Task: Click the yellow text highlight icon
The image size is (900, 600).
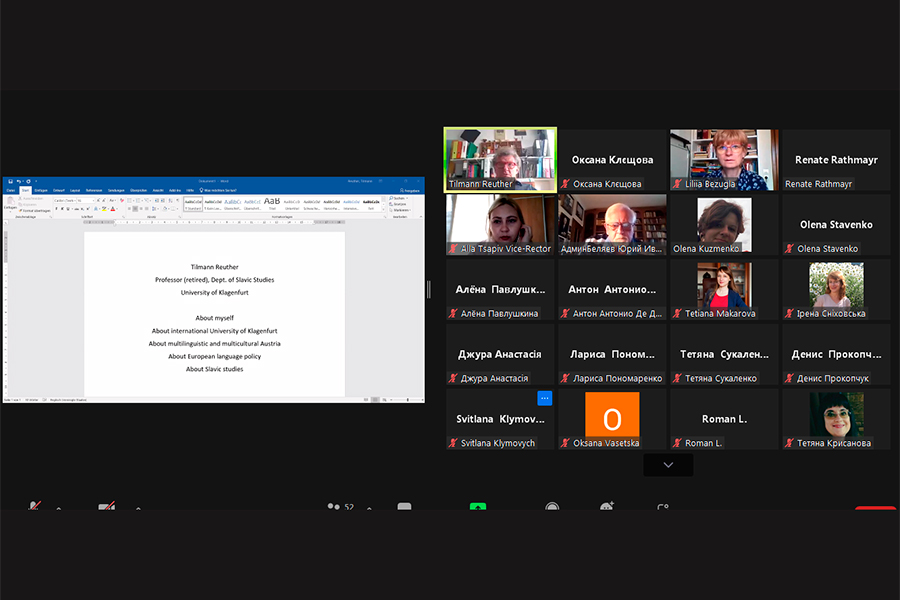Action: point(104,208)
